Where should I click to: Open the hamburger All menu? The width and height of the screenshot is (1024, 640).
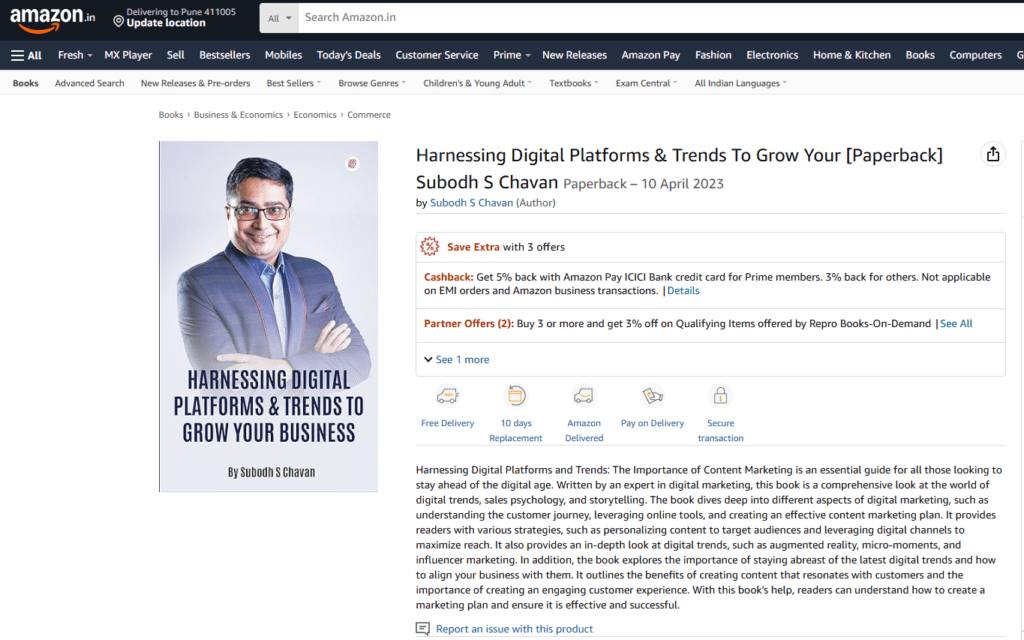26,55
